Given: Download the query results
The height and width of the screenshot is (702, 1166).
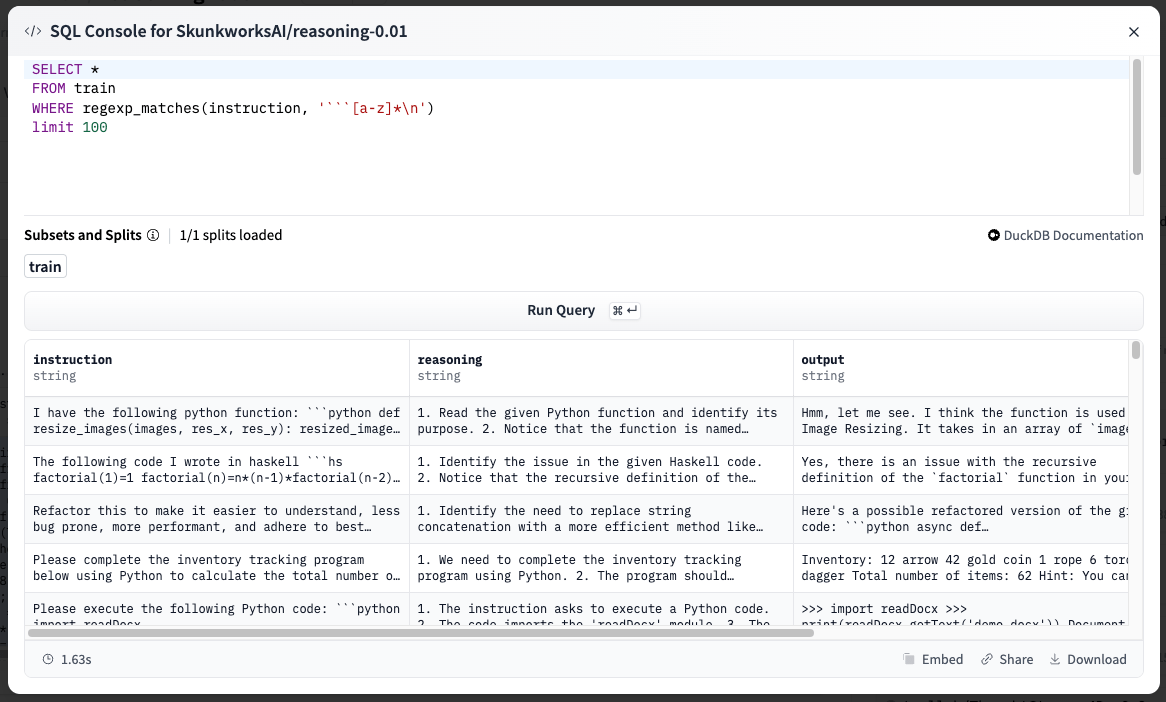Looking at the screenshot, I should point(1095,659).
